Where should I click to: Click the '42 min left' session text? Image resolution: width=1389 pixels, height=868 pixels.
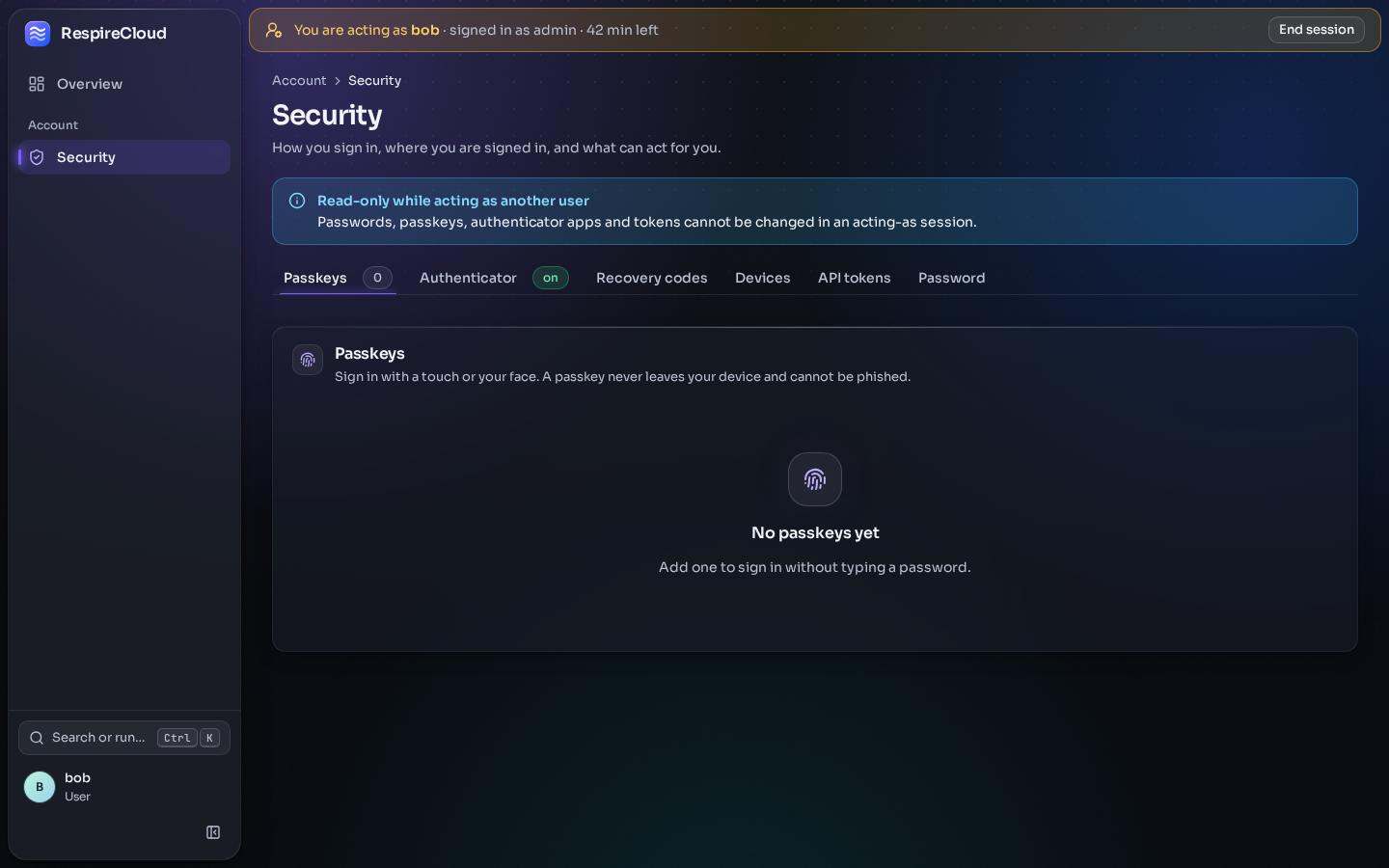[x=622, y=30]
